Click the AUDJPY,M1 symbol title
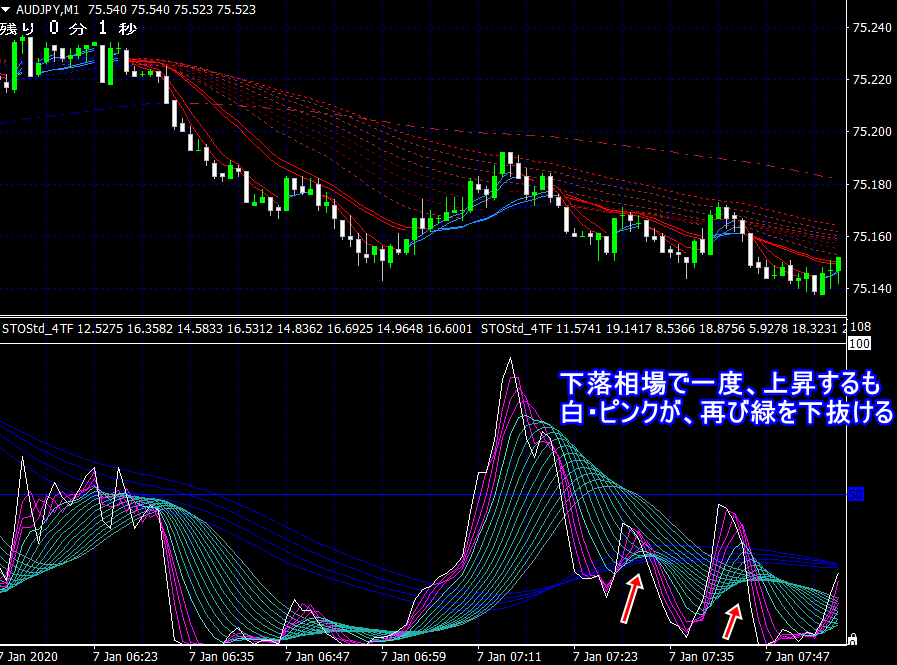The height and width of the screenshot is (665, 897). (47, 10)
